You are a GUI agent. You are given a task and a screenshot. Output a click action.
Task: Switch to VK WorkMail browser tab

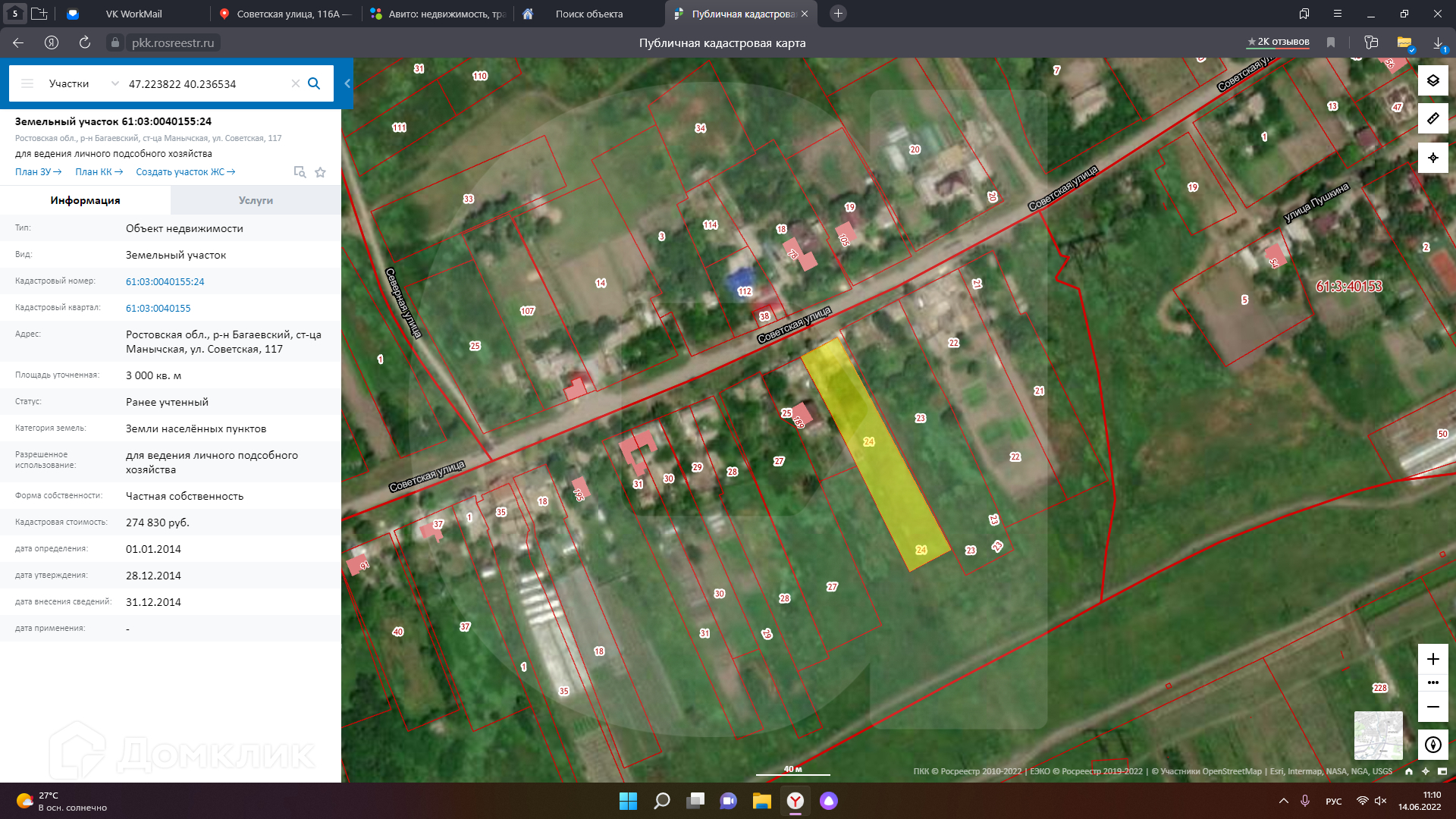tap(133, 14)
